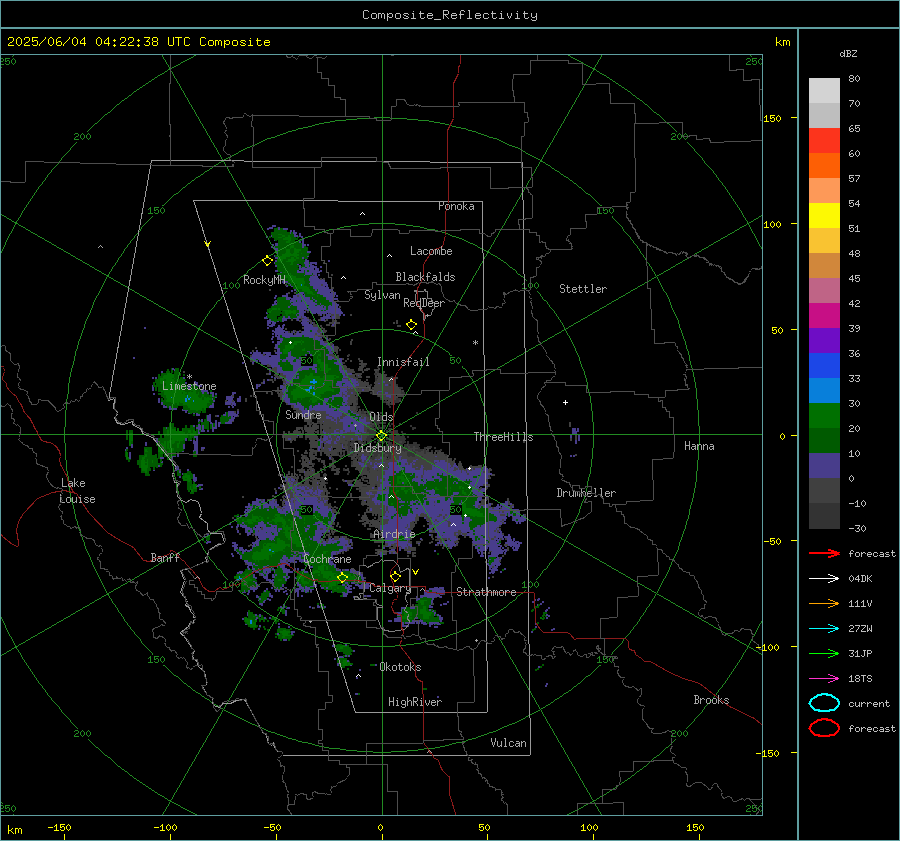
Task: Click the 54 dBZ yellow color swatch
Action: click(824, 216)
